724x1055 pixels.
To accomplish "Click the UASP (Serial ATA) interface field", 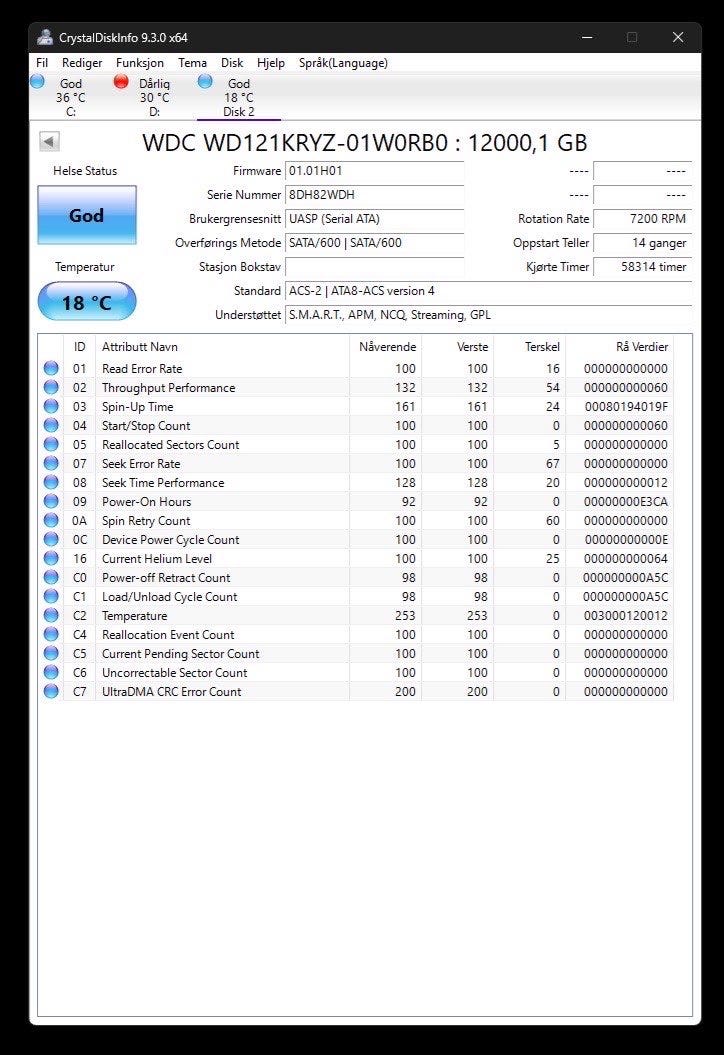I will (x=374, y=219).
